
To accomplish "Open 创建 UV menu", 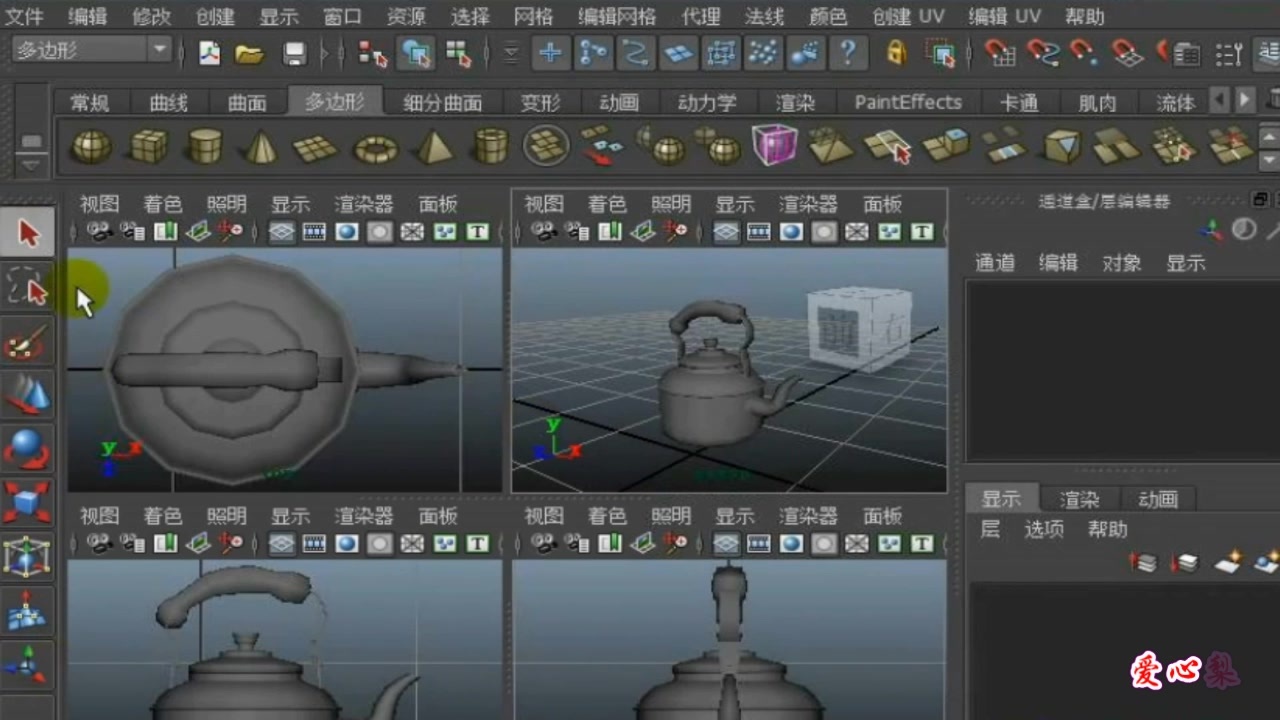I will pos(908,17).
